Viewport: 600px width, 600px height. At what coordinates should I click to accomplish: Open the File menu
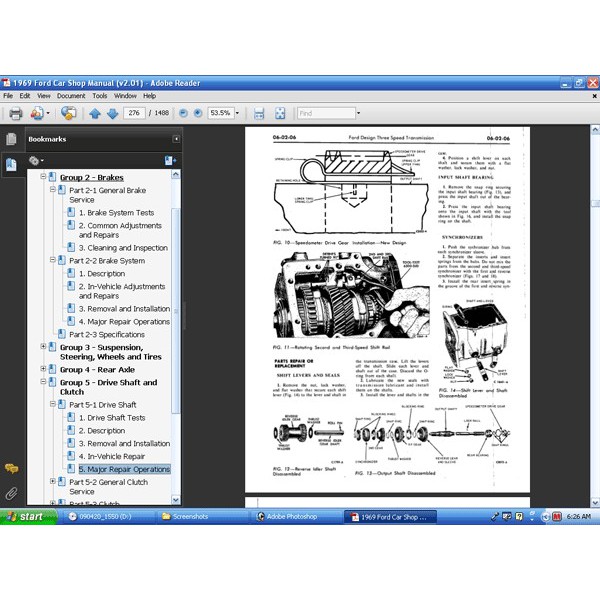[8, 96]
